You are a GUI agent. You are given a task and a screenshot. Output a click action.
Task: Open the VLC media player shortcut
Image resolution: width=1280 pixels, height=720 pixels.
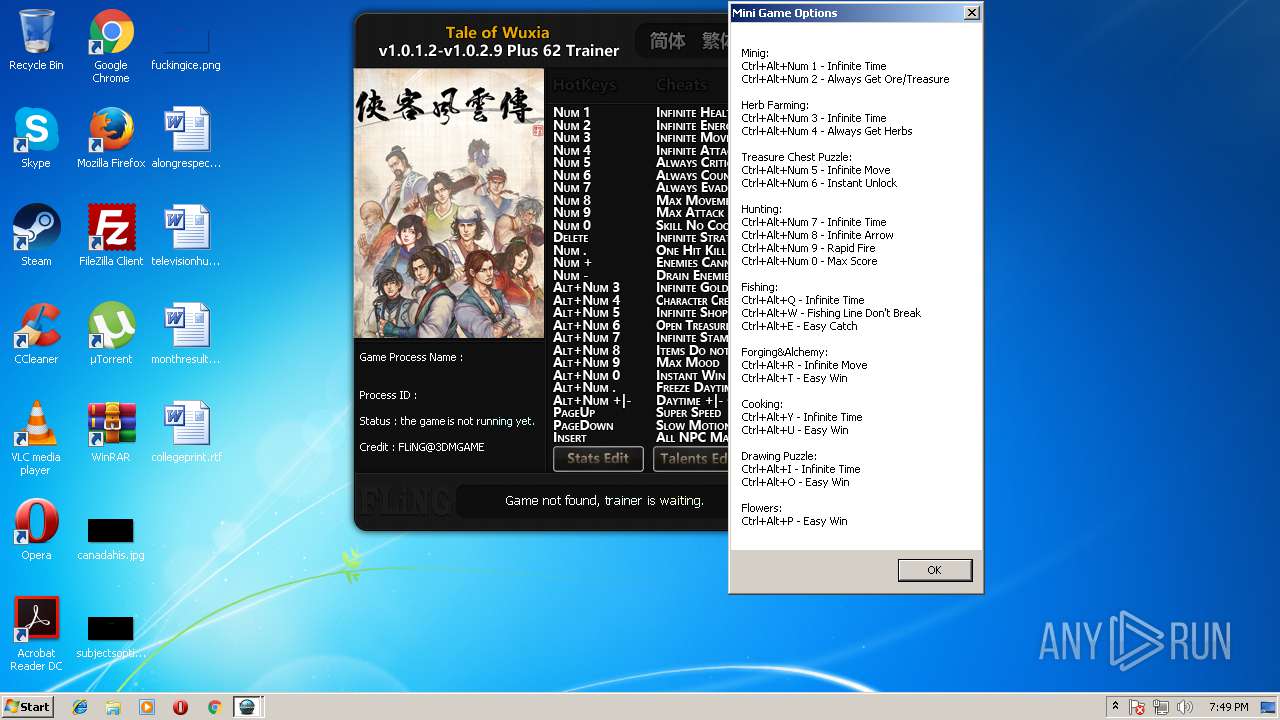coord(36,438)
